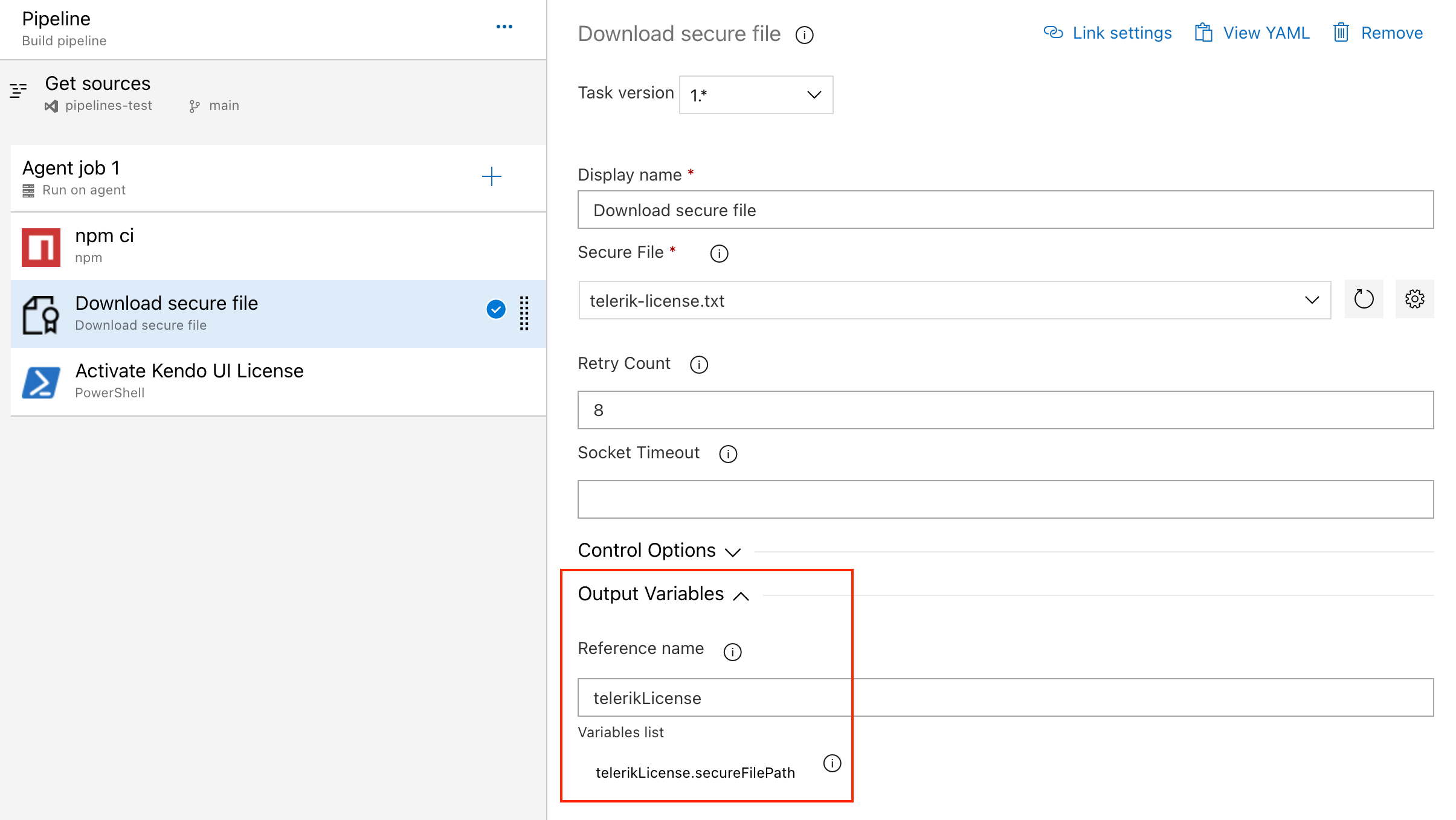Click the View YAML clipboard icon

1203,33
